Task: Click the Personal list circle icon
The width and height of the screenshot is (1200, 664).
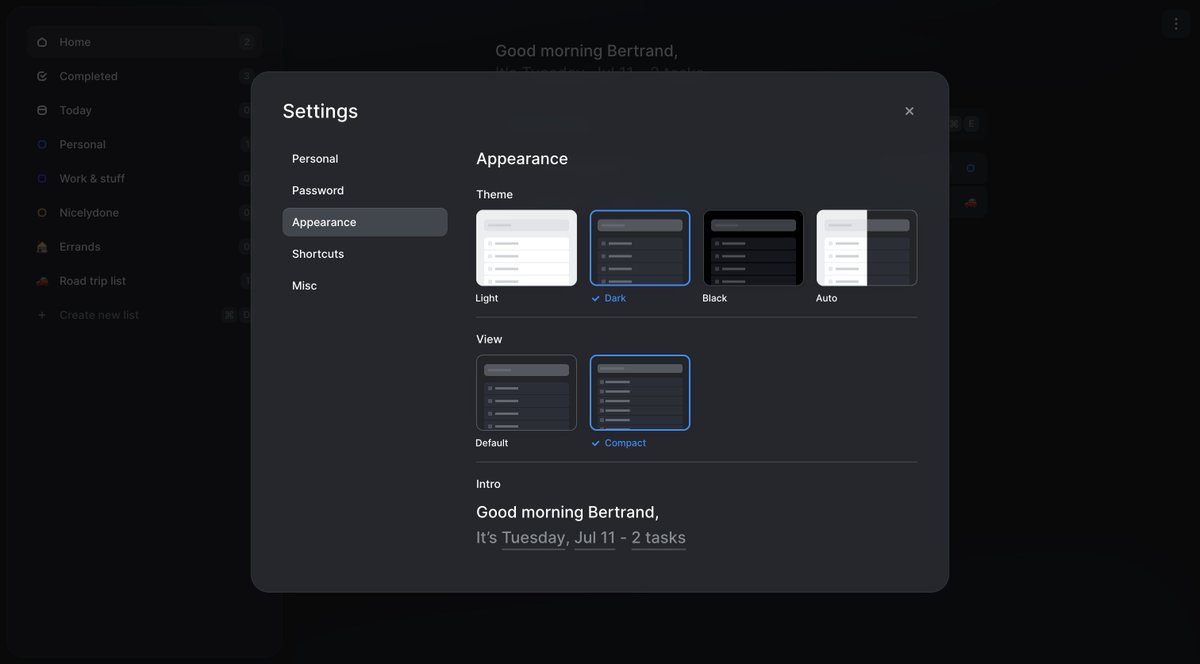Action: tap(42, 144)
